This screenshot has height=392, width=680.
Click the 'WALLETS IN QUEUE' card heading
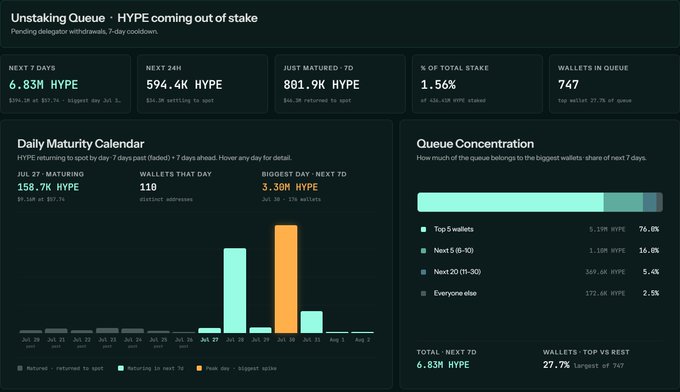593,68
